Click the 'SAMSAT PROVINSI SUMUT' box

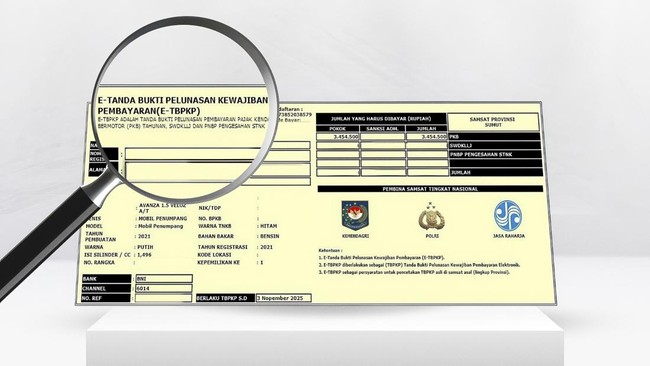(493, 122)
